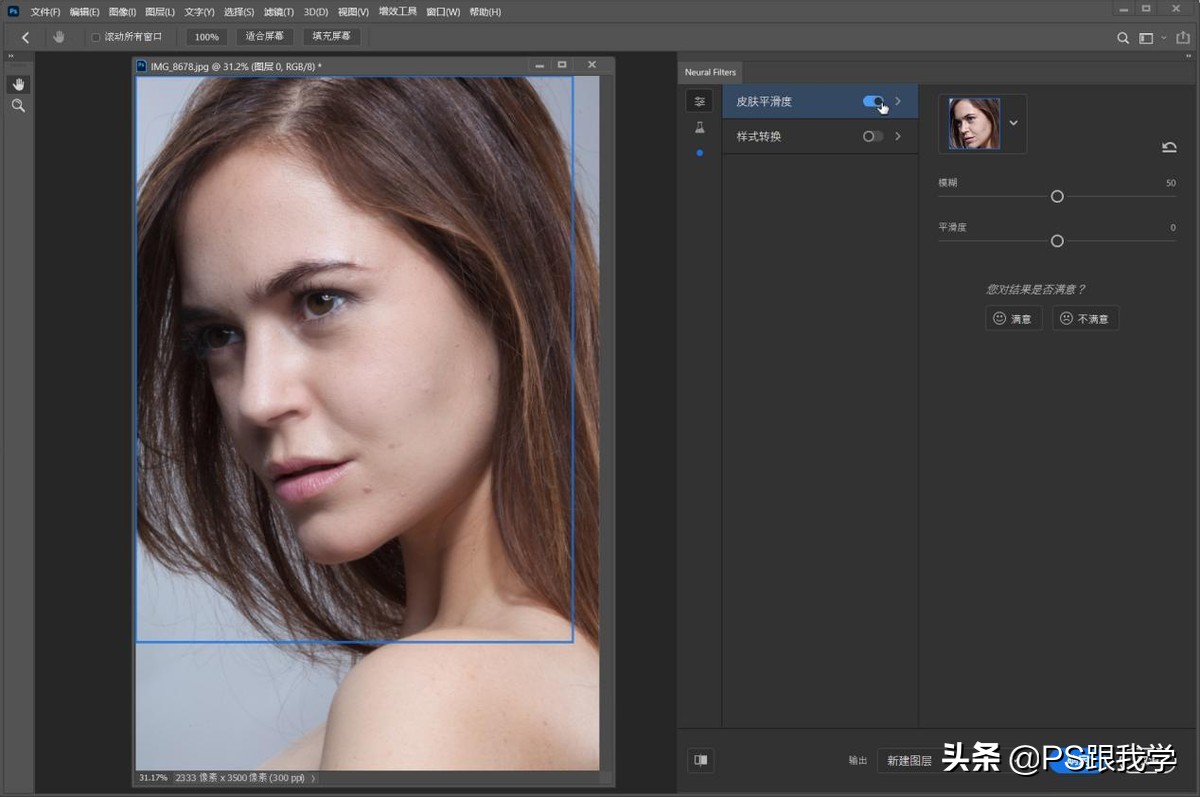1200x797 pixels.
Task: Click the 模糊 slider handle
Action: pyautogui.click(x=1057, y=197)
